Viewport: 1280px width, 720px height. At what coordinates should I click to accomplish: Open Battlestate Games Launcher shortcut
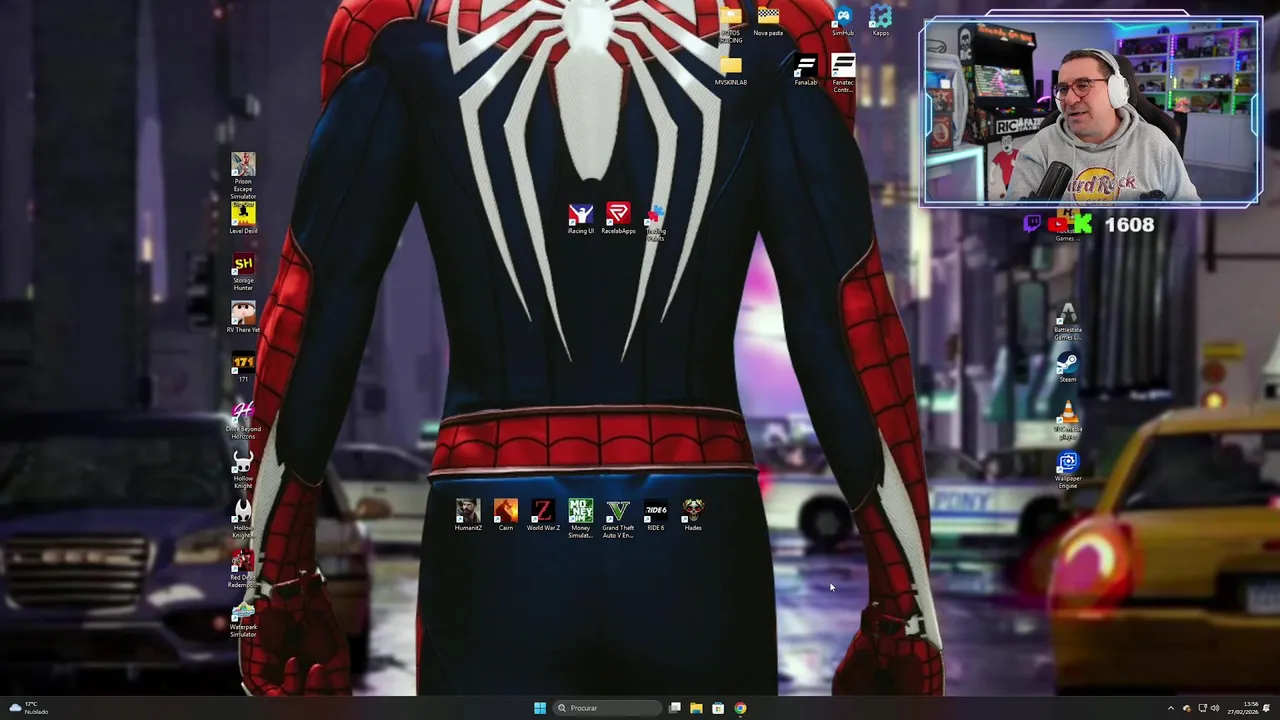click(x=1068, y=322)
